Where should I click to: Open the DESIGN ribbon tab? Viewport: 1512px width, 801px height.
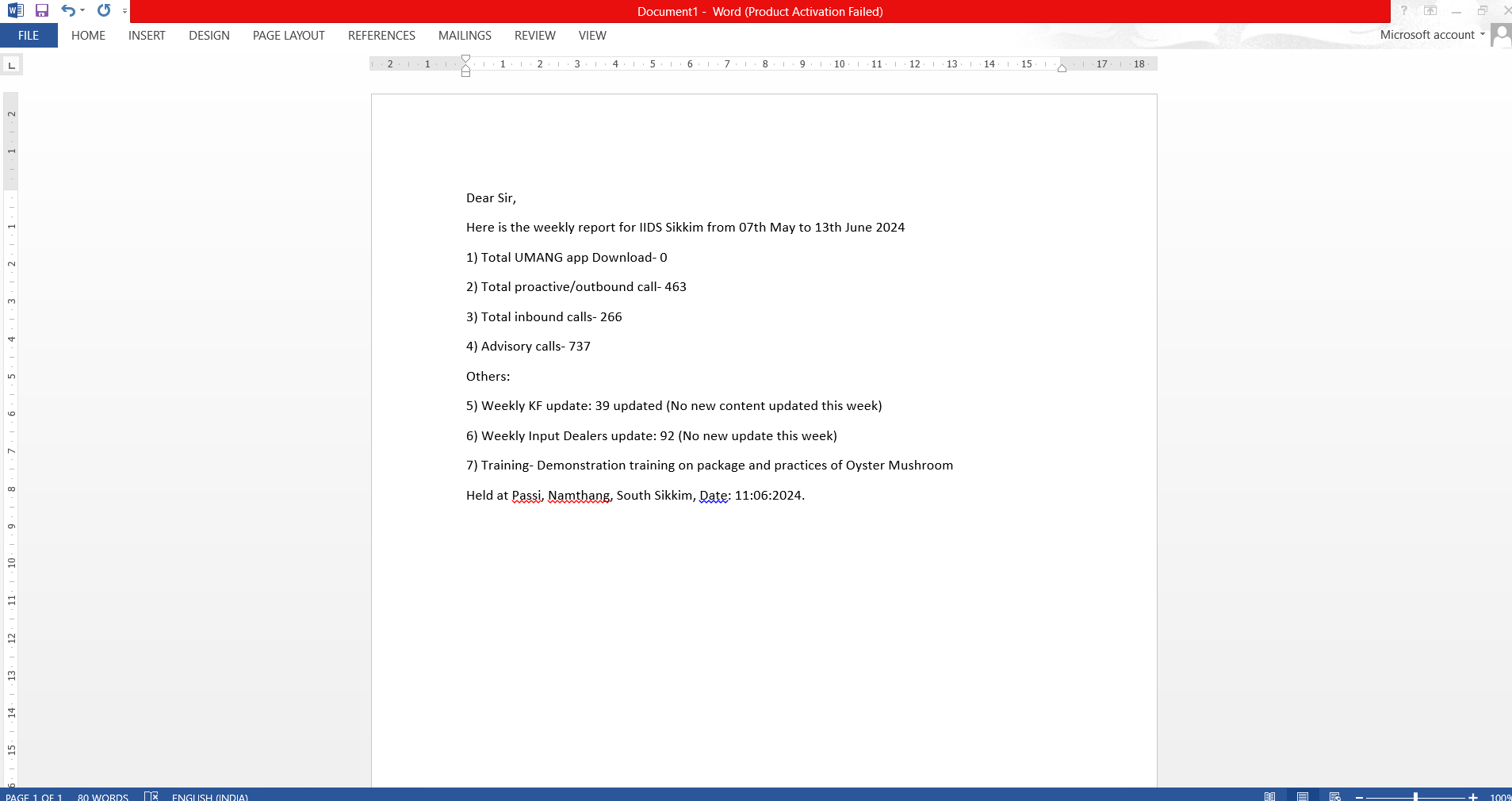(209, 36)
